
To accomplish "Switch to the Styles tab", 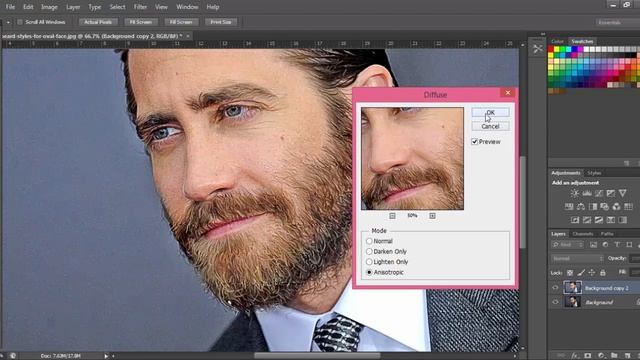I will click(594, 173).
